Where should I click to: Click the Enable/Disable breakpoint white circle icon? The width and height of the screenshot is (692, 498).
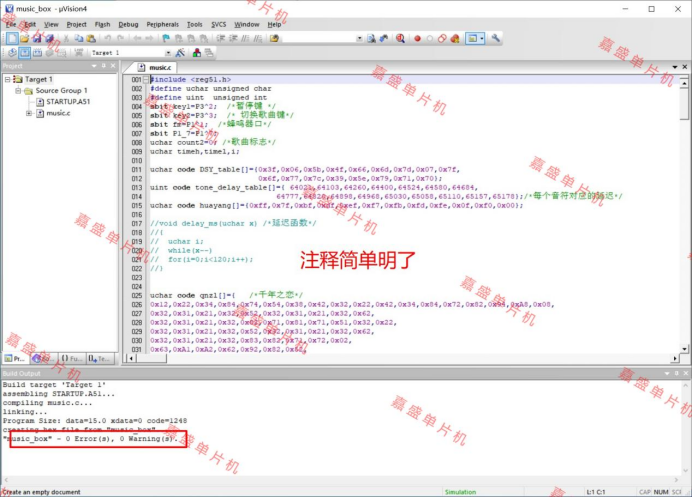(429, 39)
